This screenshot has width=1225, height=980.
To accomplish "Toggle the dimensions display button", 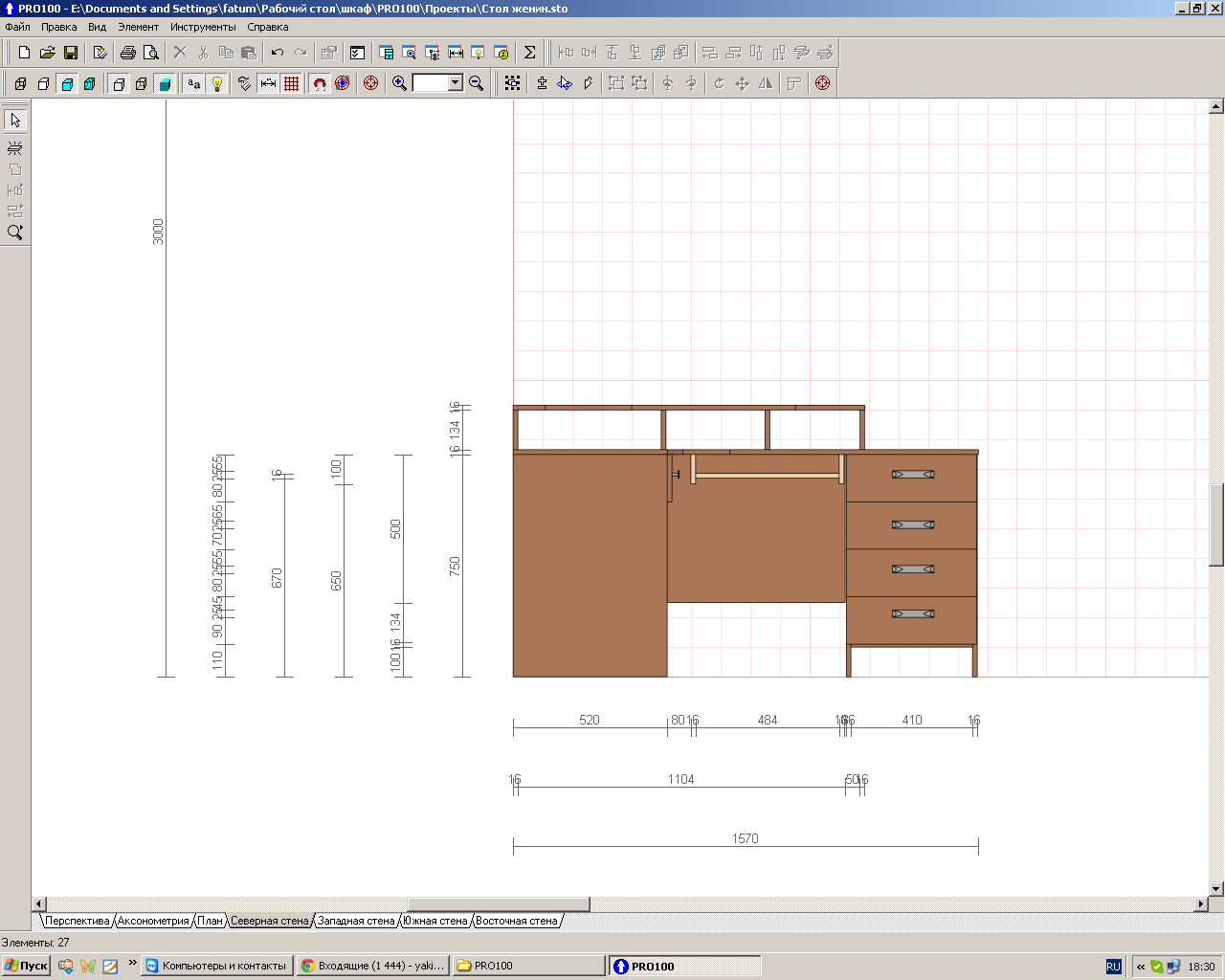I will [x=269, y=83].
